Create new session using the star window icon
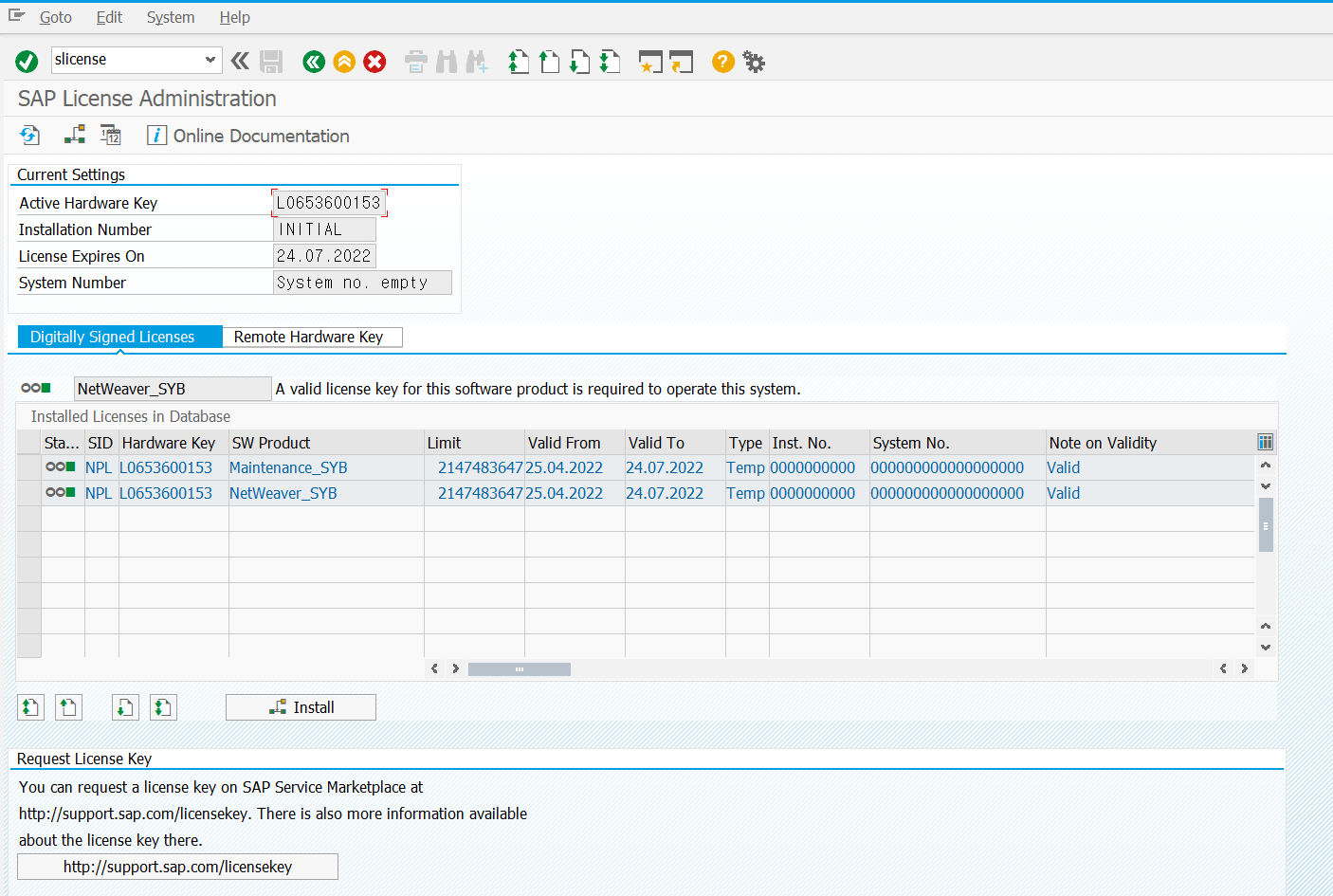 point(650,62)
